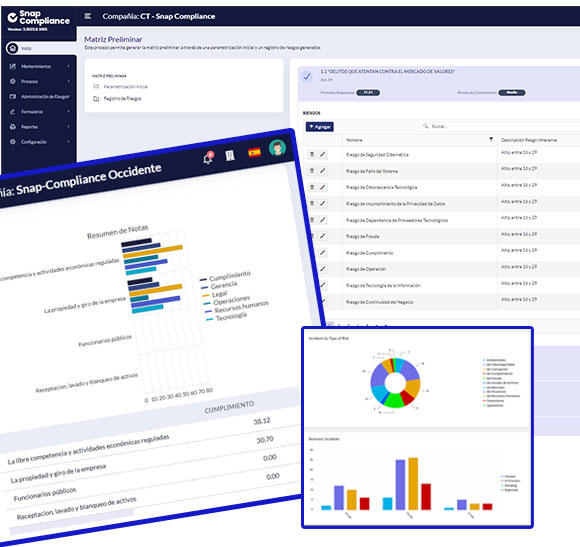Click the tallest orange bar in incidents chart

coord(413,484)
